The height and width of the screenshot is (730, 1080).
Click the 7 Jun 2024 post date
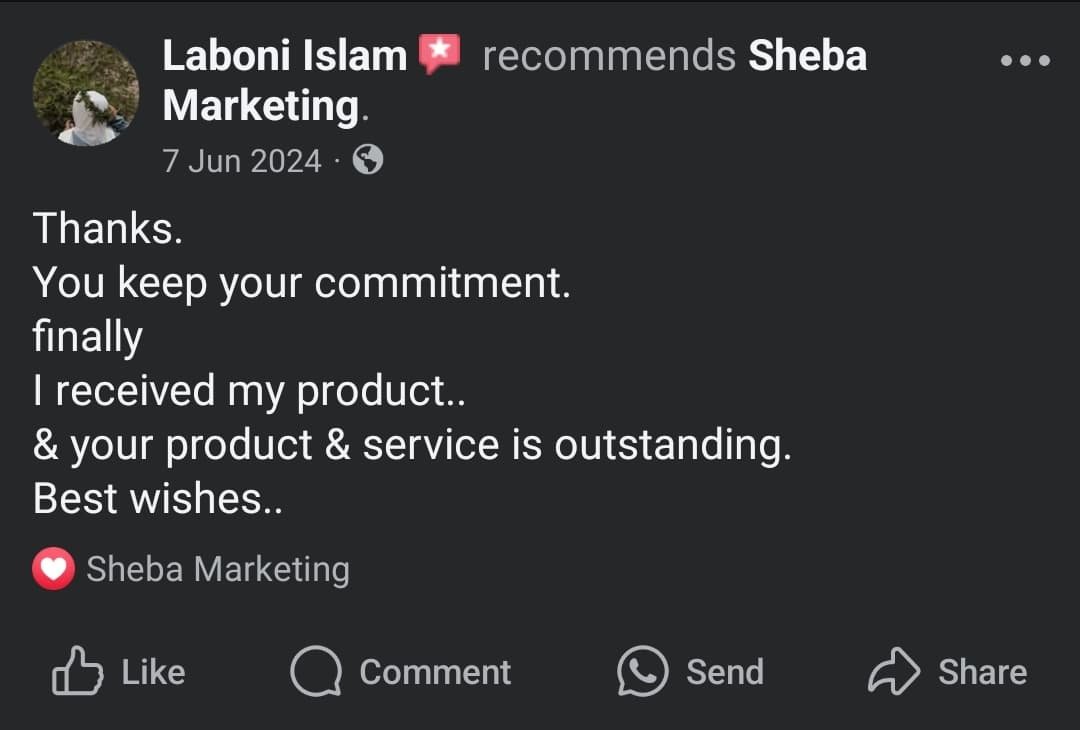point(242,161)
